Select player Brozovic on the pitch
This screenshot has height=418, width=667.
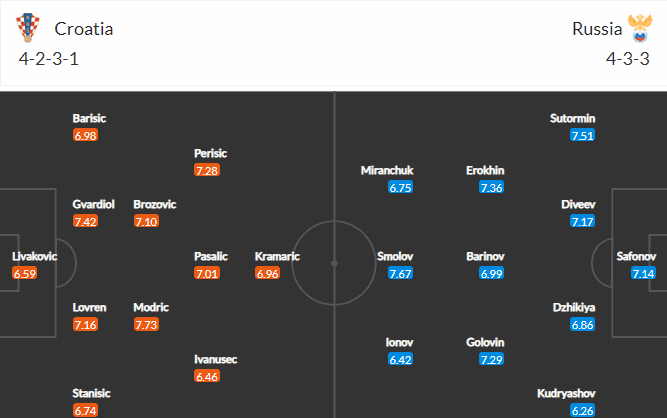point(154,205)
